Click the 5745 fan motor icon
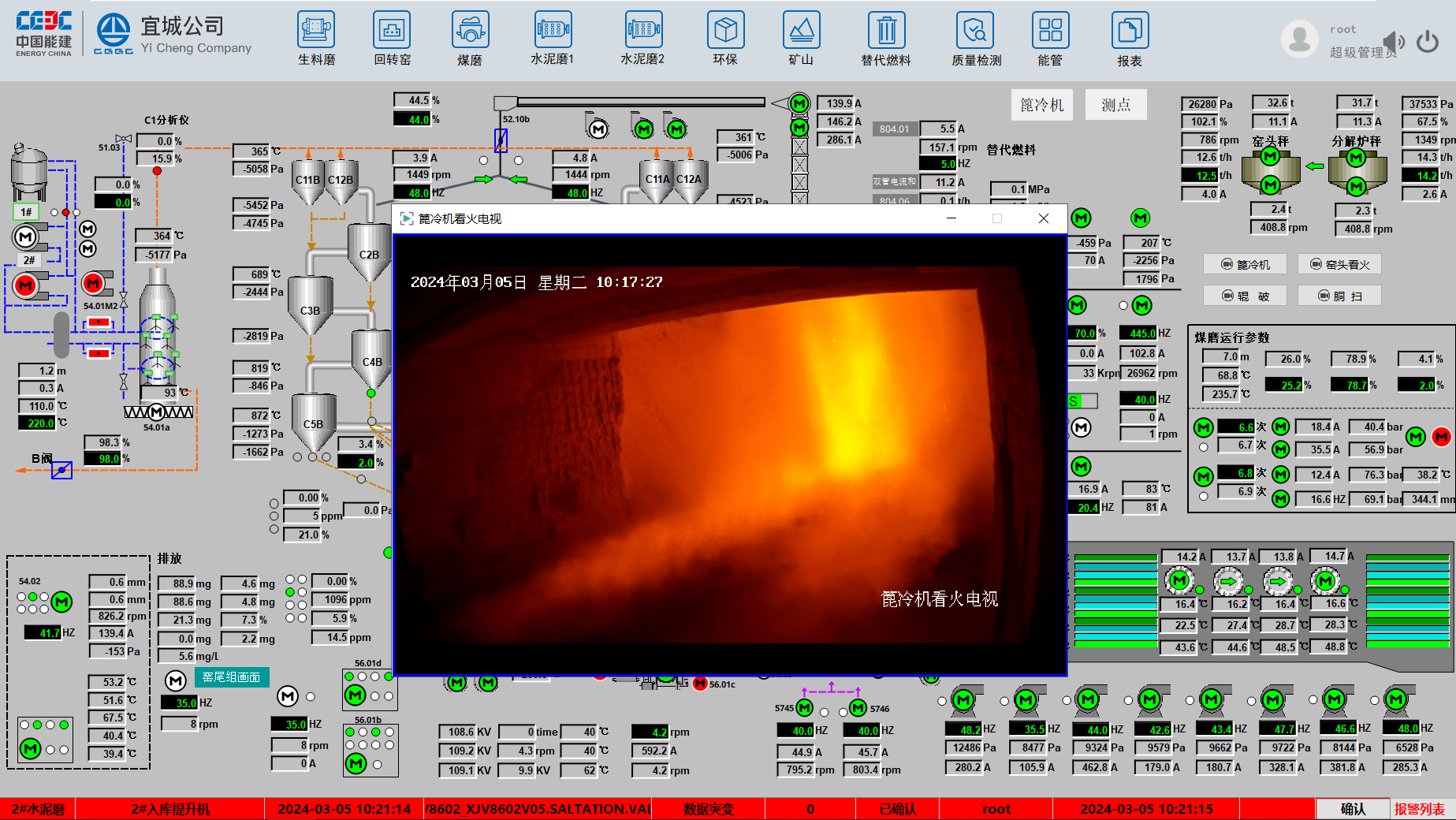Viewport: 1456px width, 820px height. [805, 708]
